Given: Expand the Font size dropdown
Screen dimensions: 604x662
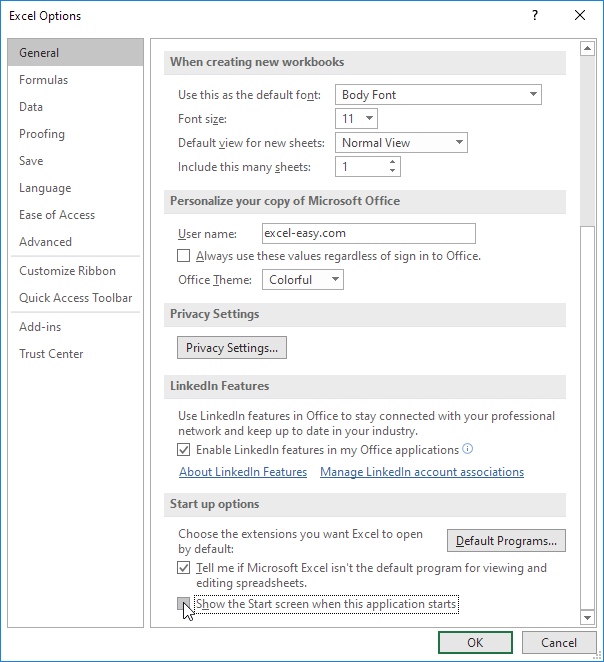Looking at the screenshot, I should [369, 119].
